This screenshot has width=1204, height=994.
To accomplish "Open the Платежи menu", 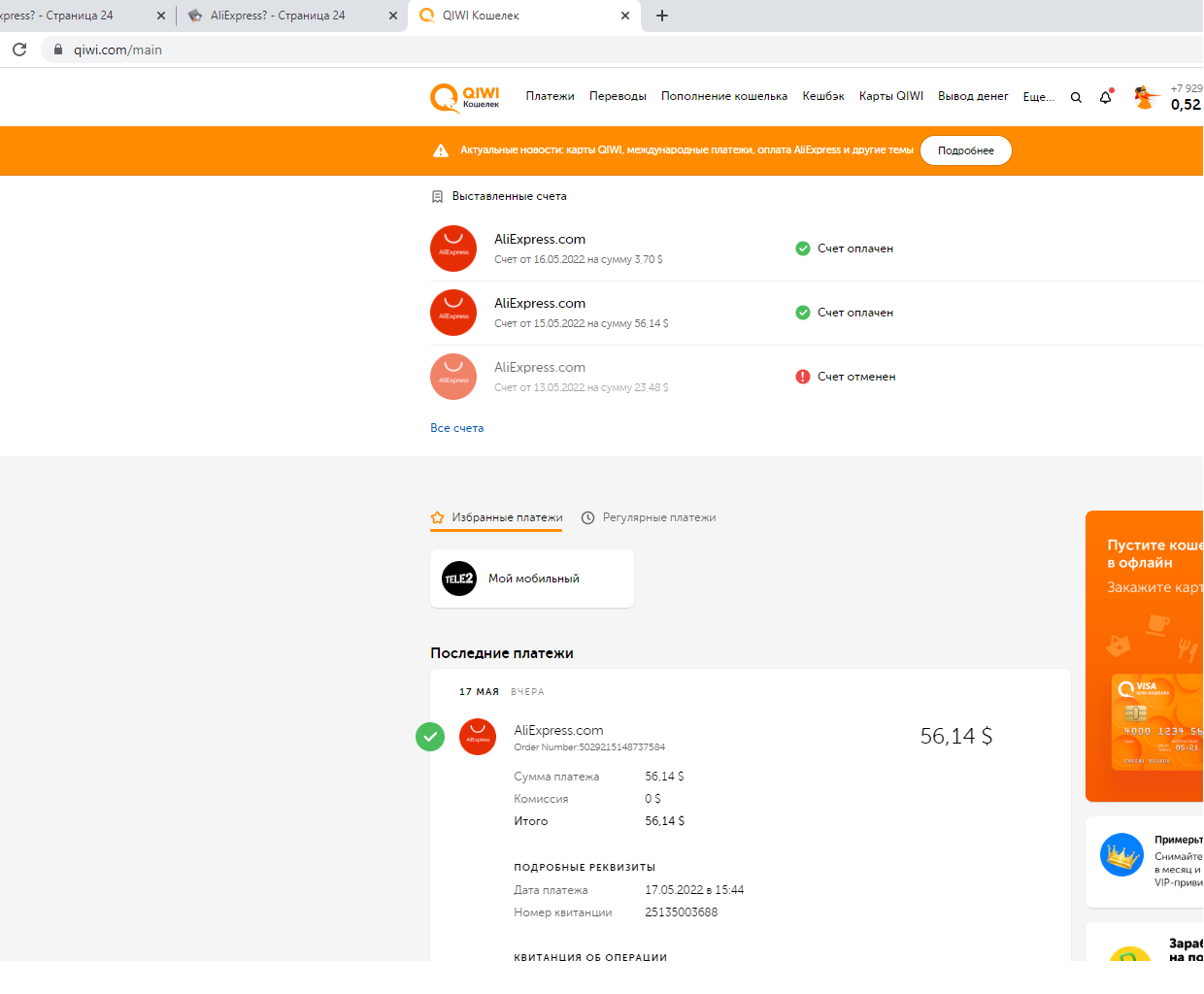I will (x=551, y=96).
